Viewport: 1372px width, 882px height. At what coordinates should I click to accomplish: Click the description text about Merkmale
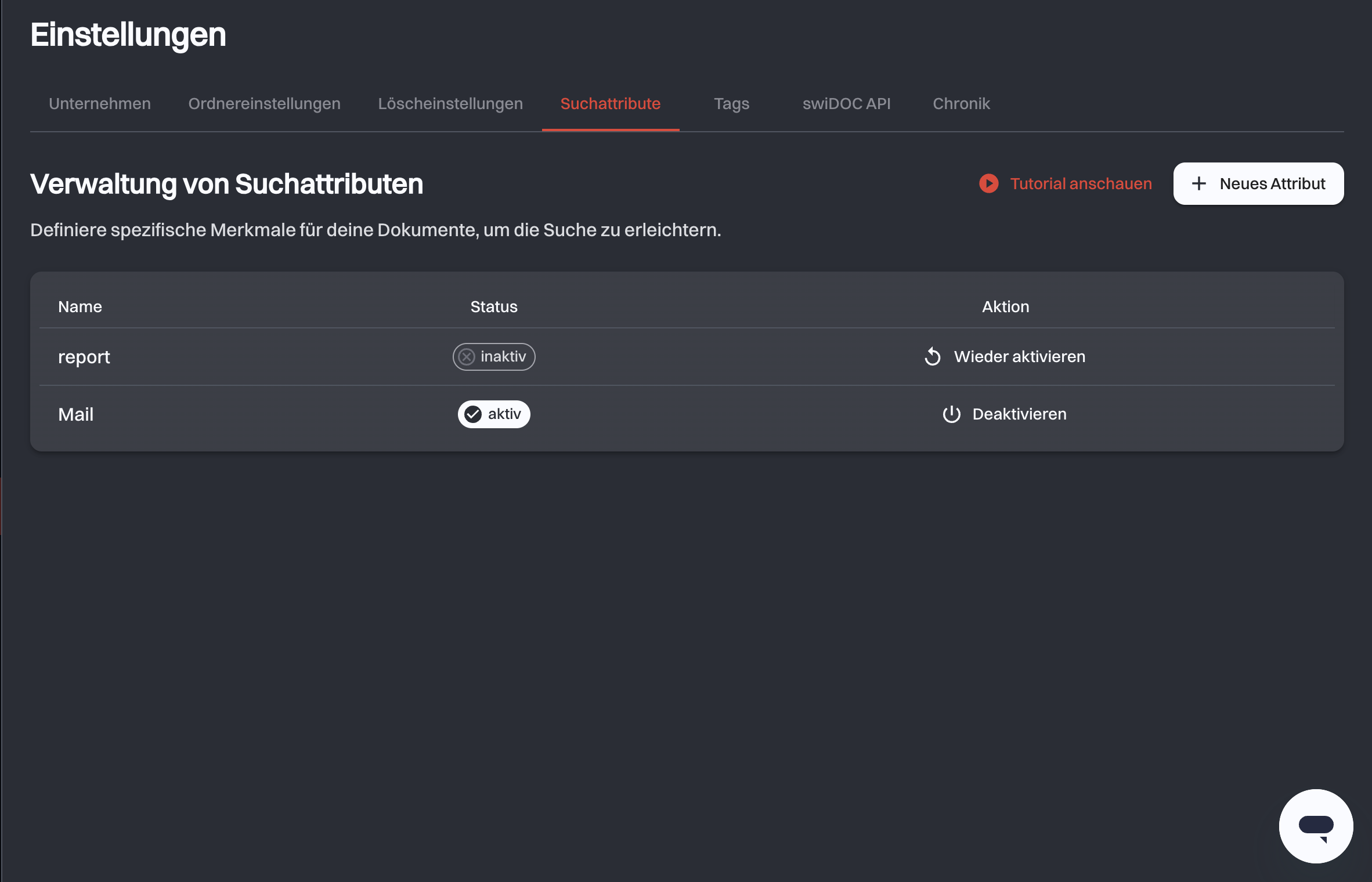376,230
